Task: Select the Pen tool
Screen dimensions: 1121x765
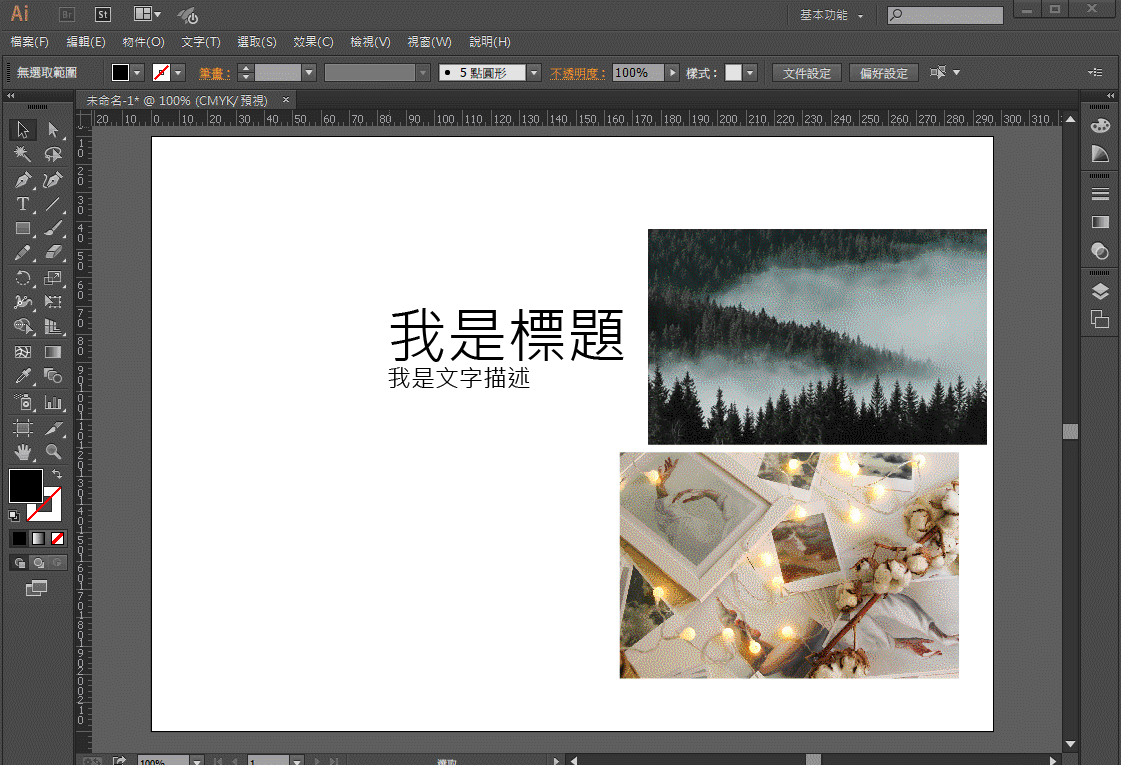Action: pos(23,179)
